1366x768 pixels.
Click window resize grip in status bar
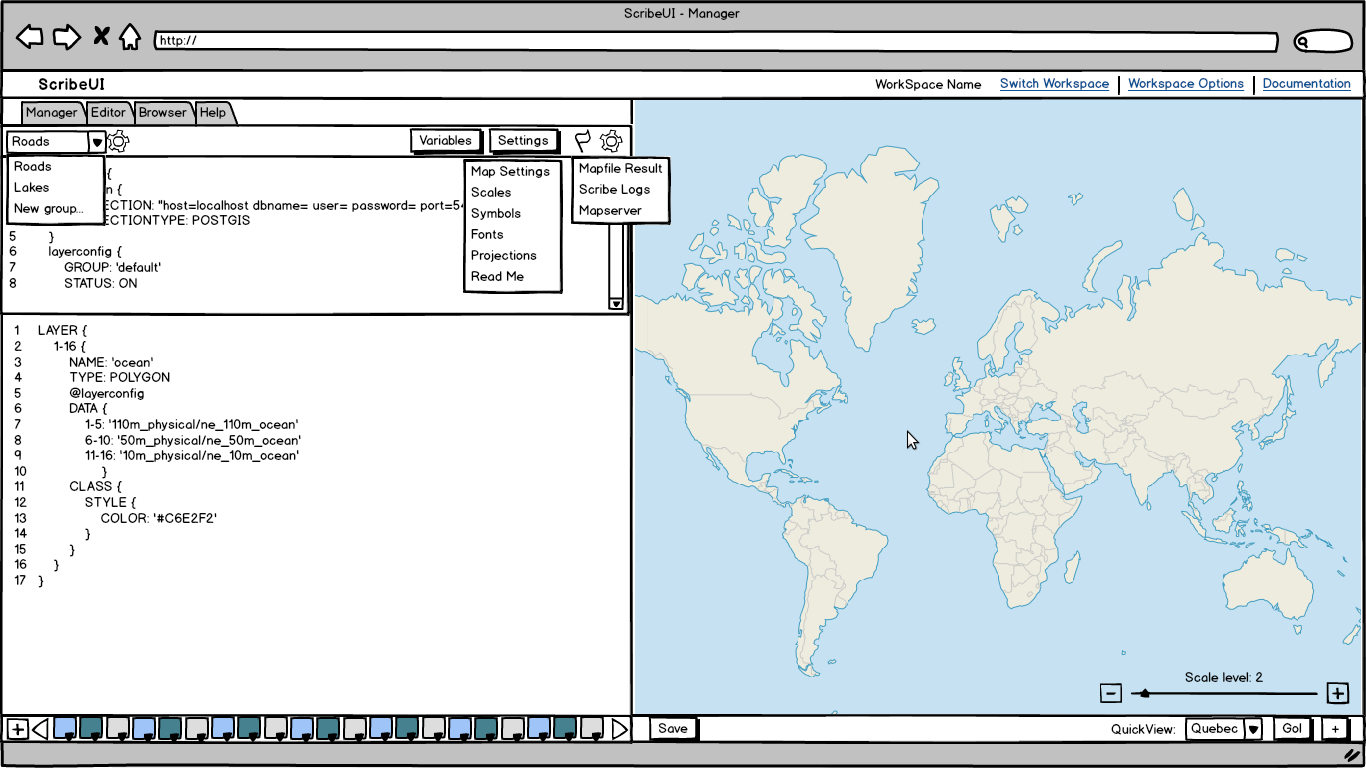[x=1352, y=755]
